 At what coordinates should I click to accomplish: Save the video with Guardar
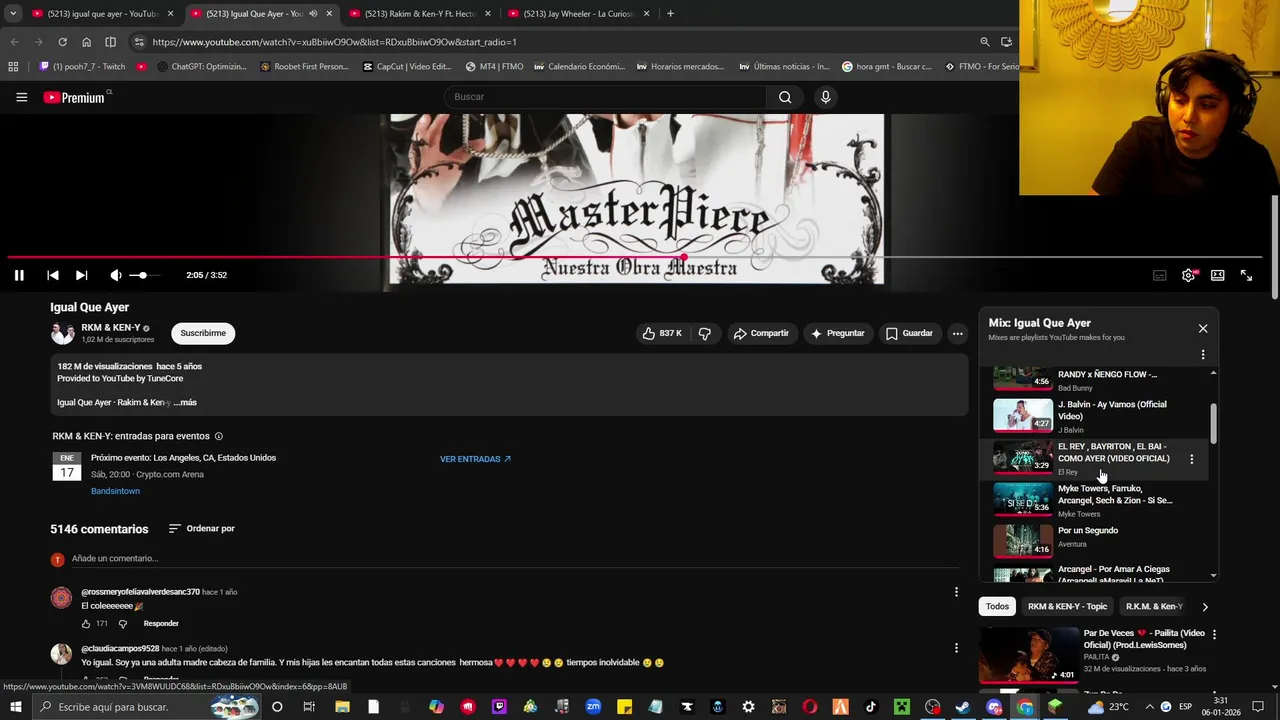(x=909, y=333)
